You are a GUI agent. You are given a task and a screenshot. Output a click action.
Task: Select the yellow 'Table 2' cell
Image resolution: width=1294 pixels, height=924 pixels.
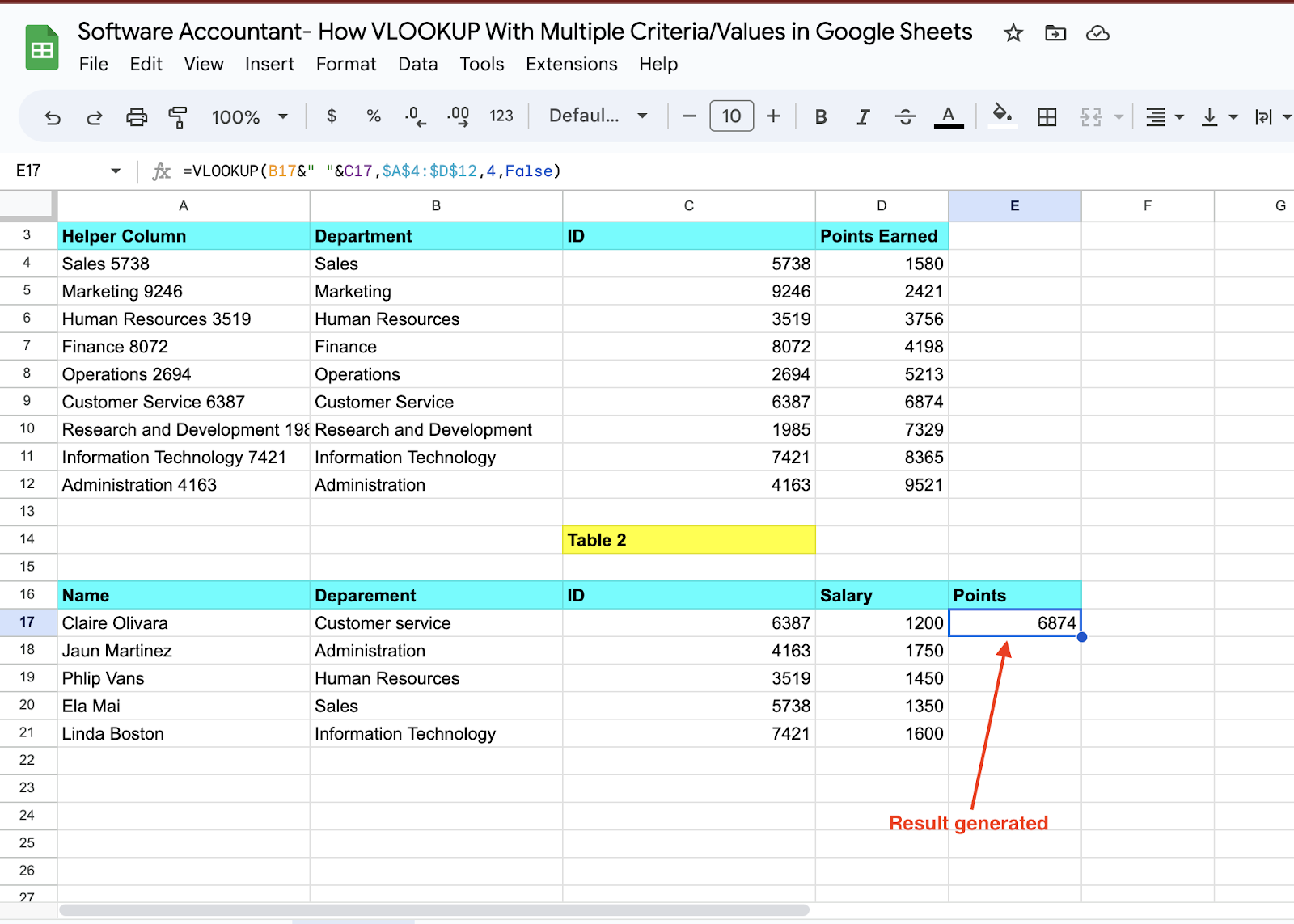689,540
